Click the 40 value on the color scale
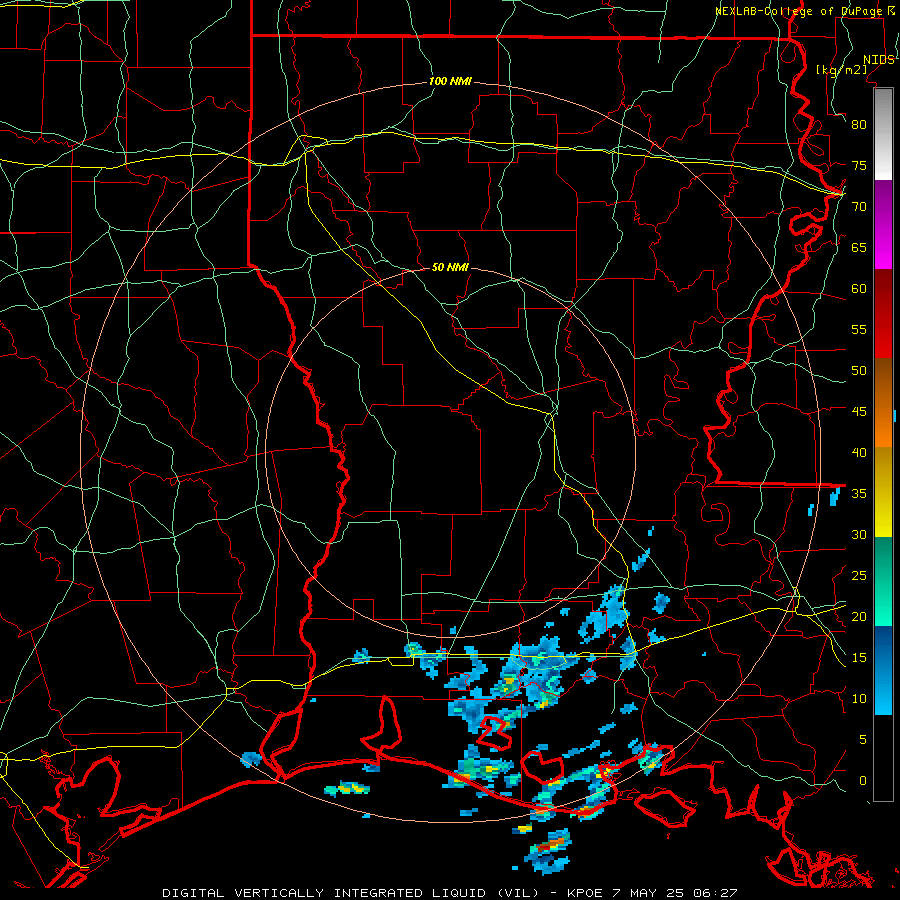 pyautogui.click(x=859, y=453)
